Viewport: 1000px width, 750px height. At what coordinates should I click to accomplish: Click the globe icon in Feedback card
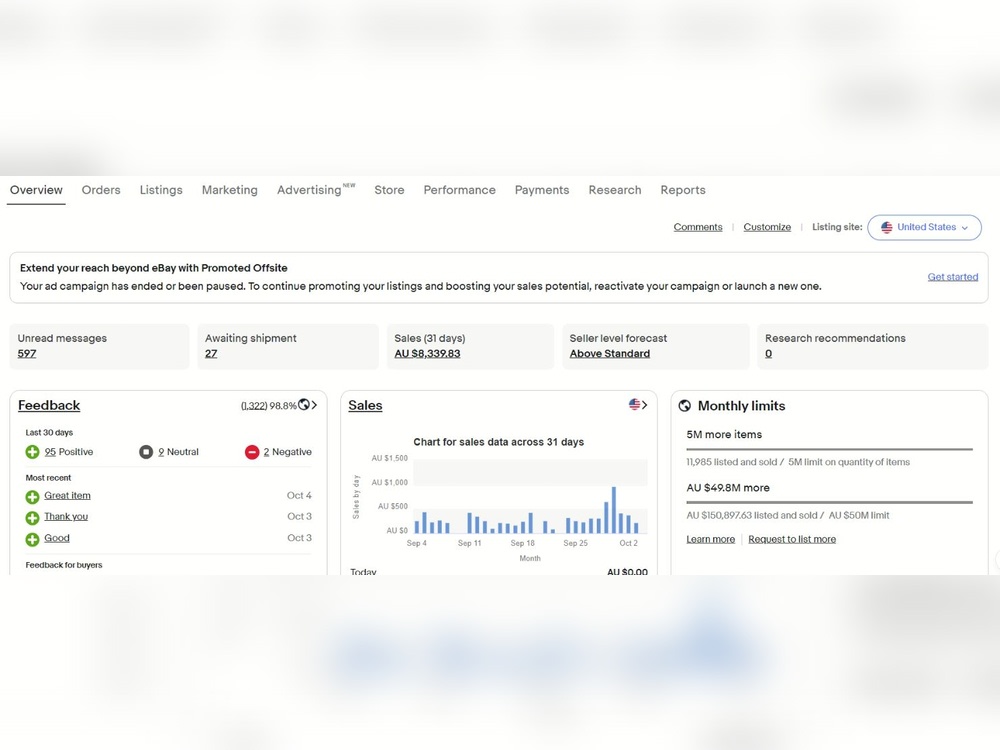pyautogui.click(x=304, y=404)
